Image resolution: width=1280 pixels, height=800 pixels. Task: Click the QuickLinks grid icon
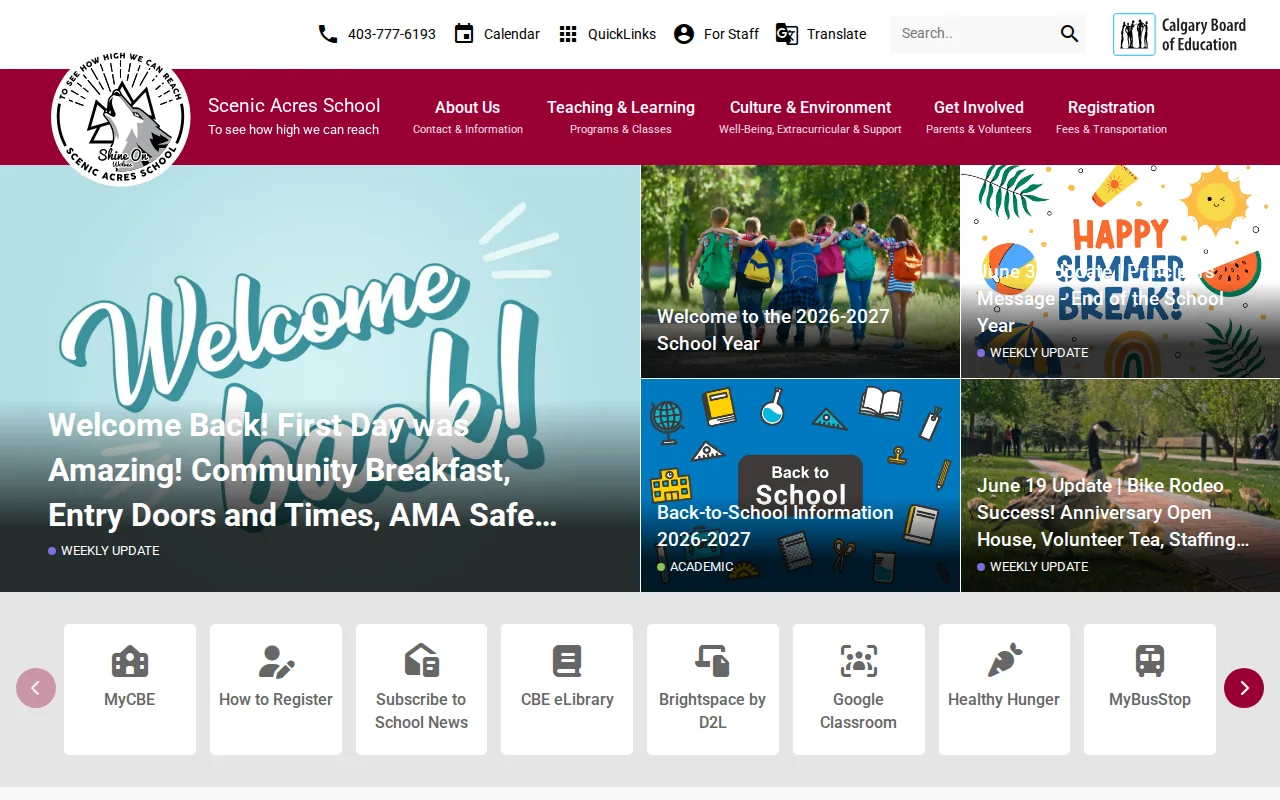tap(568, 34)
